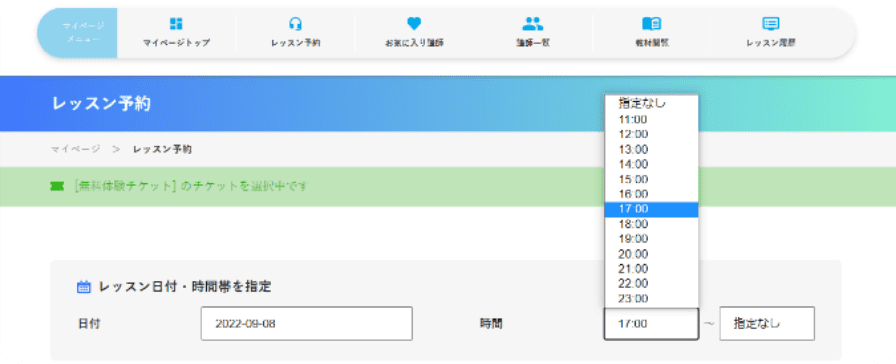Click the book icon for teaching materials
The height and width of the screenshot is (364, 896).
pyautogui.click(x=651, y=24)
